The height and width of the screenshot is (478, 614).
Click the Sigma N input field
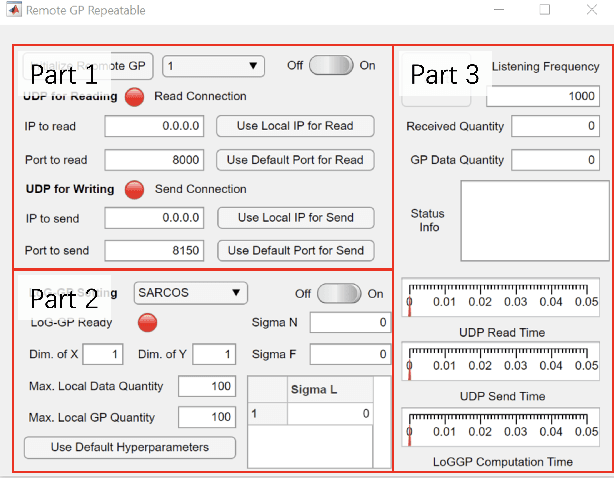350,323
